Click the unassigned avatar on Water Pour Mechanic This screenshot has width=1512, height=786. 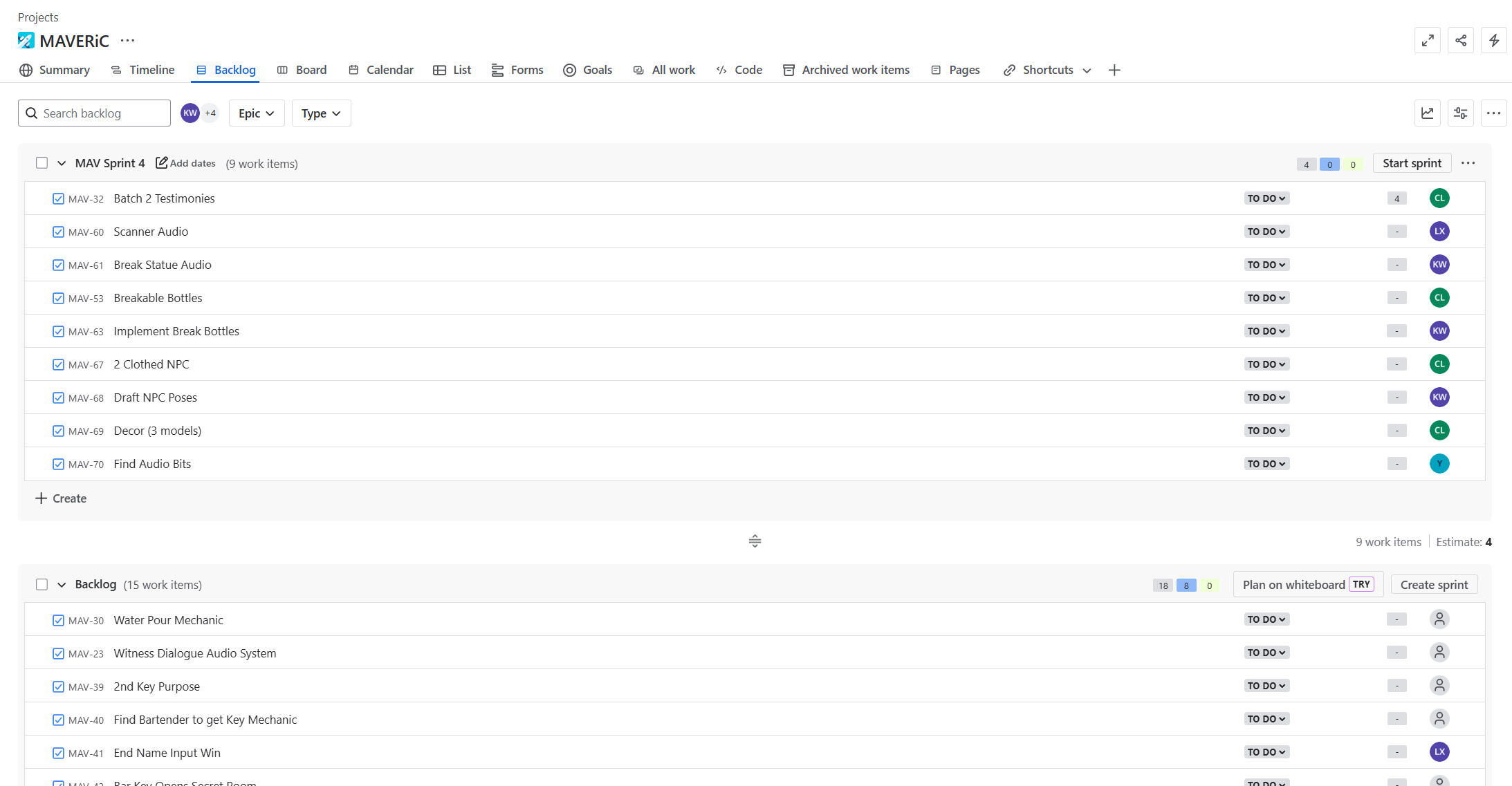(x=1439, y=619)
